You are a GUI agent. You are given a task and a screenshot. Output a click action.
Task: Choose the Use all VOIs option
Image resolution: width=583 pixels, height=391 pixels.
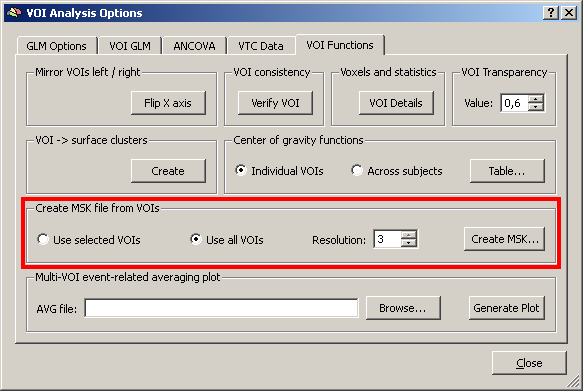pyautogui.click(x=196, y=239)
